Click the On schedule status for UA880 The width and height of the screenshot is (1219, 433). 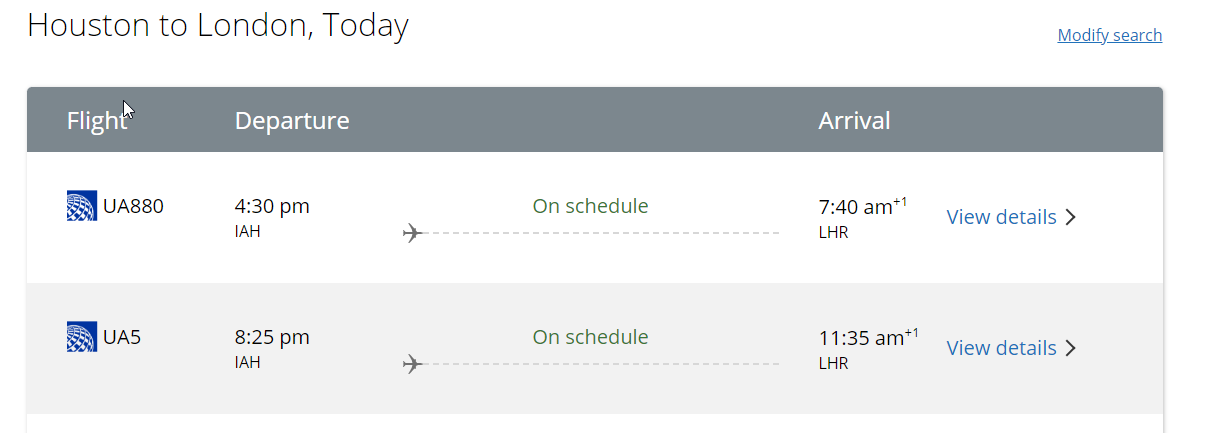coord(590,206)
